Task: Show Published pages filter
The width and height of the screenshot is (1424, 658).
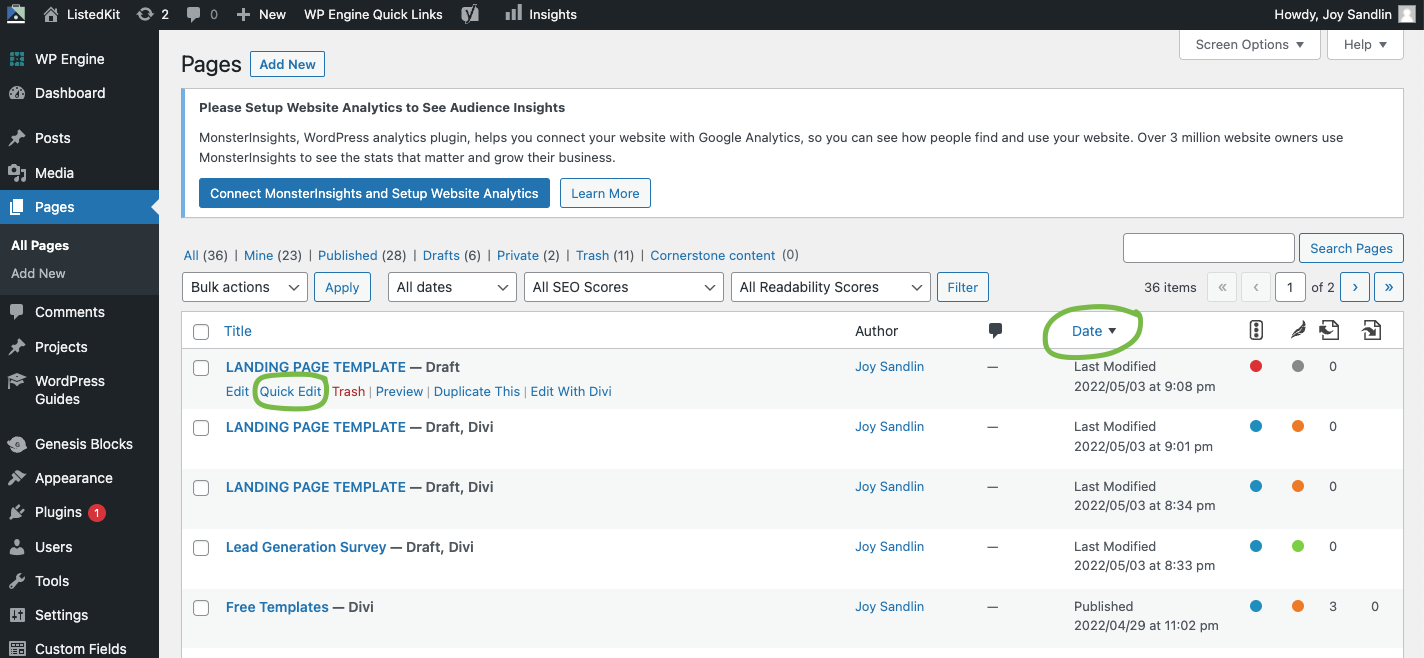Action: tap(348, 255)
